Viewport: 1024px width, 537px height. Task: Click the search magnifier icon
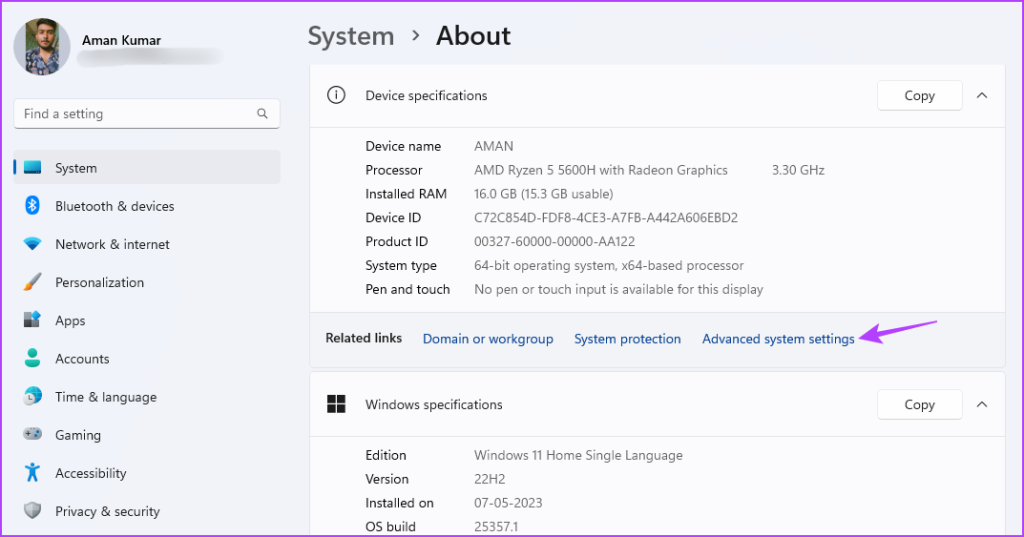262,114
